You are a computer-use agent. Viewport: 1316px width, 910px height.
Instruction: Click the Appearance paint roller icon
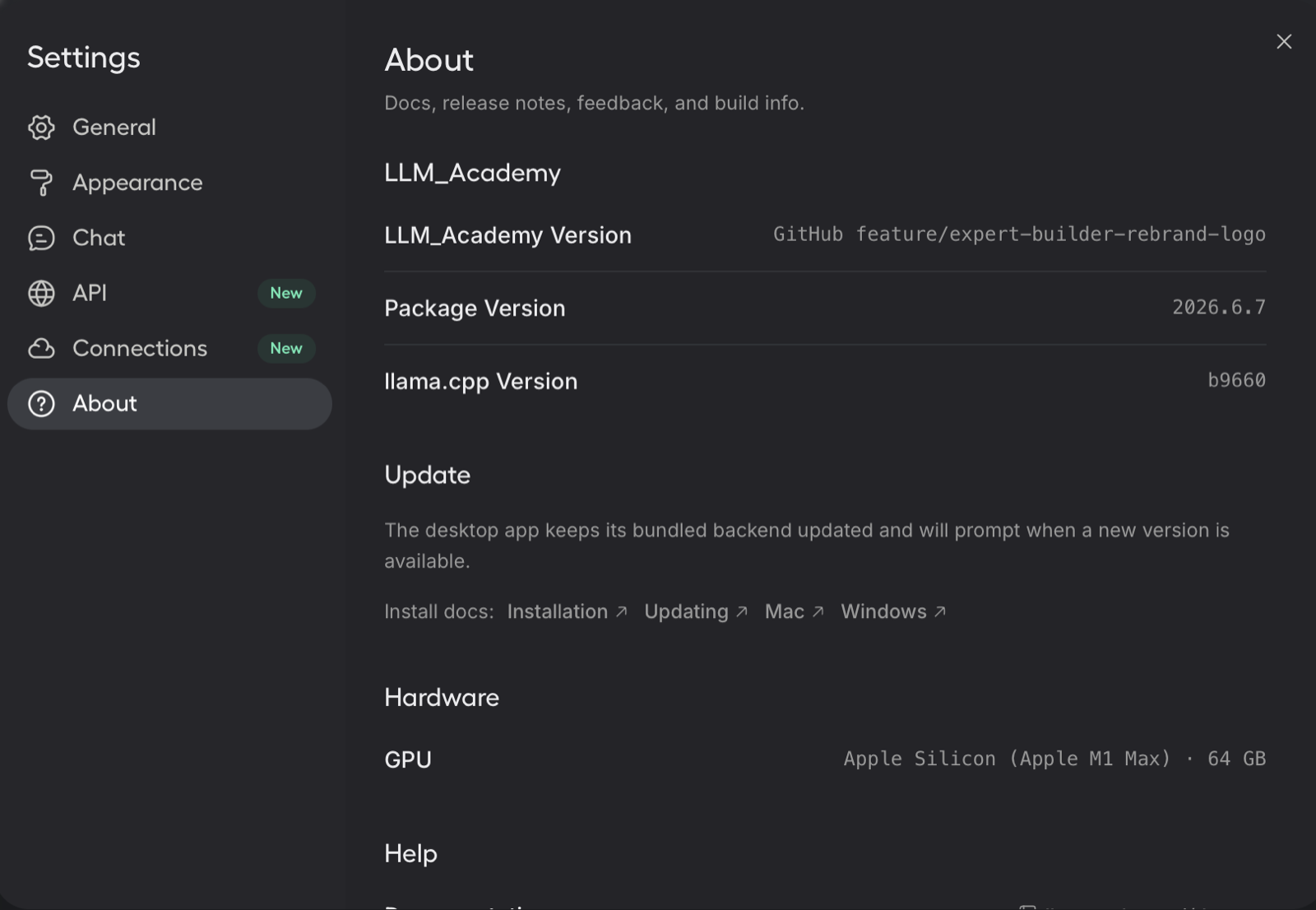[41, 183]
